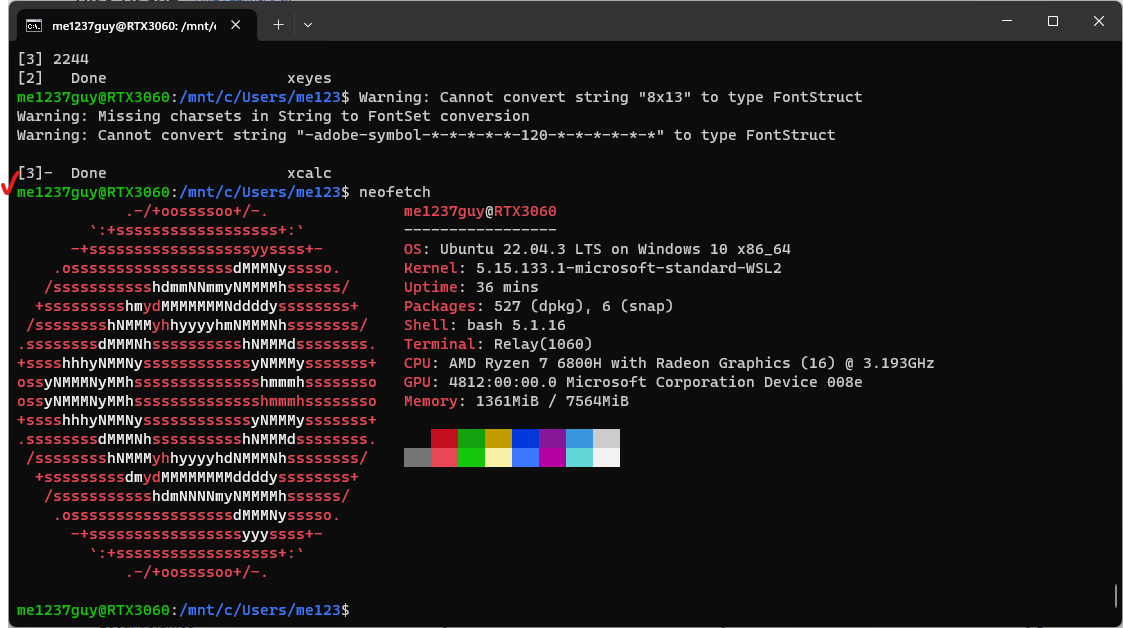Click the red 'me1237guy@RTX3060' neofetch header
This screenshot has height=628, width=1123.
point(480,211)
